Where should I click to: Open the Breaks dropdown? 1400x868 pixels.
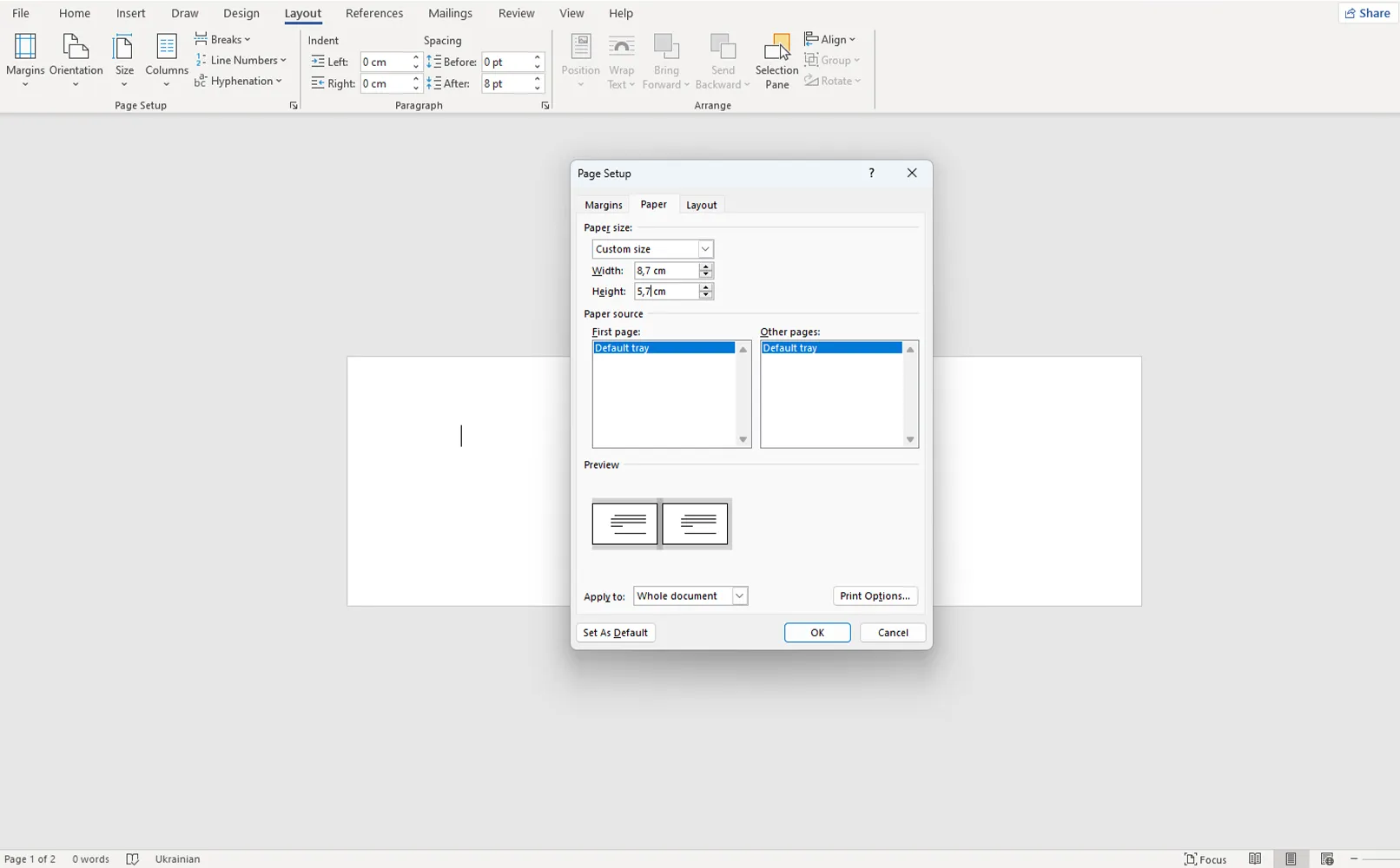pos(223,39)
